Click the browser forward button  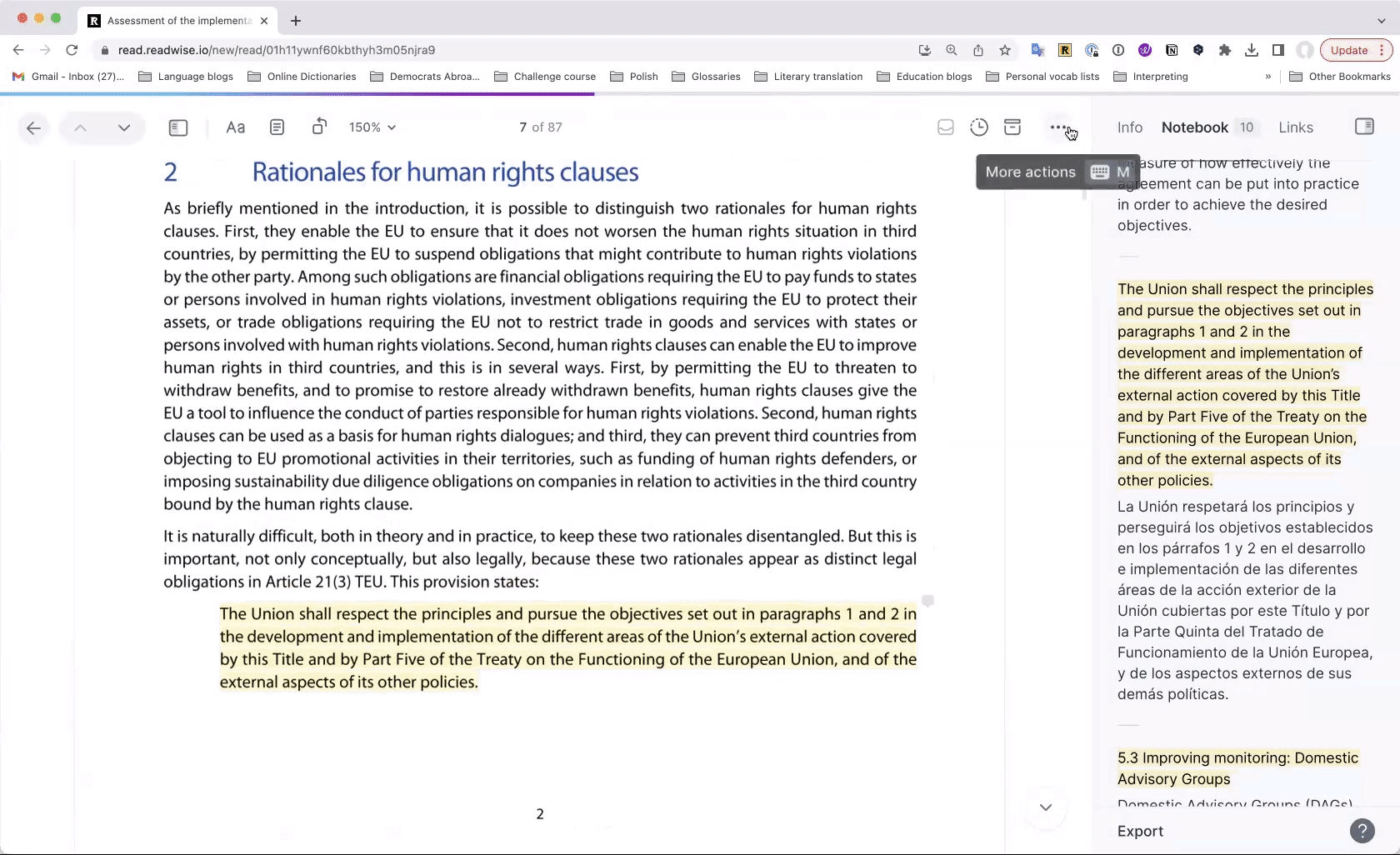coord(45,50)
